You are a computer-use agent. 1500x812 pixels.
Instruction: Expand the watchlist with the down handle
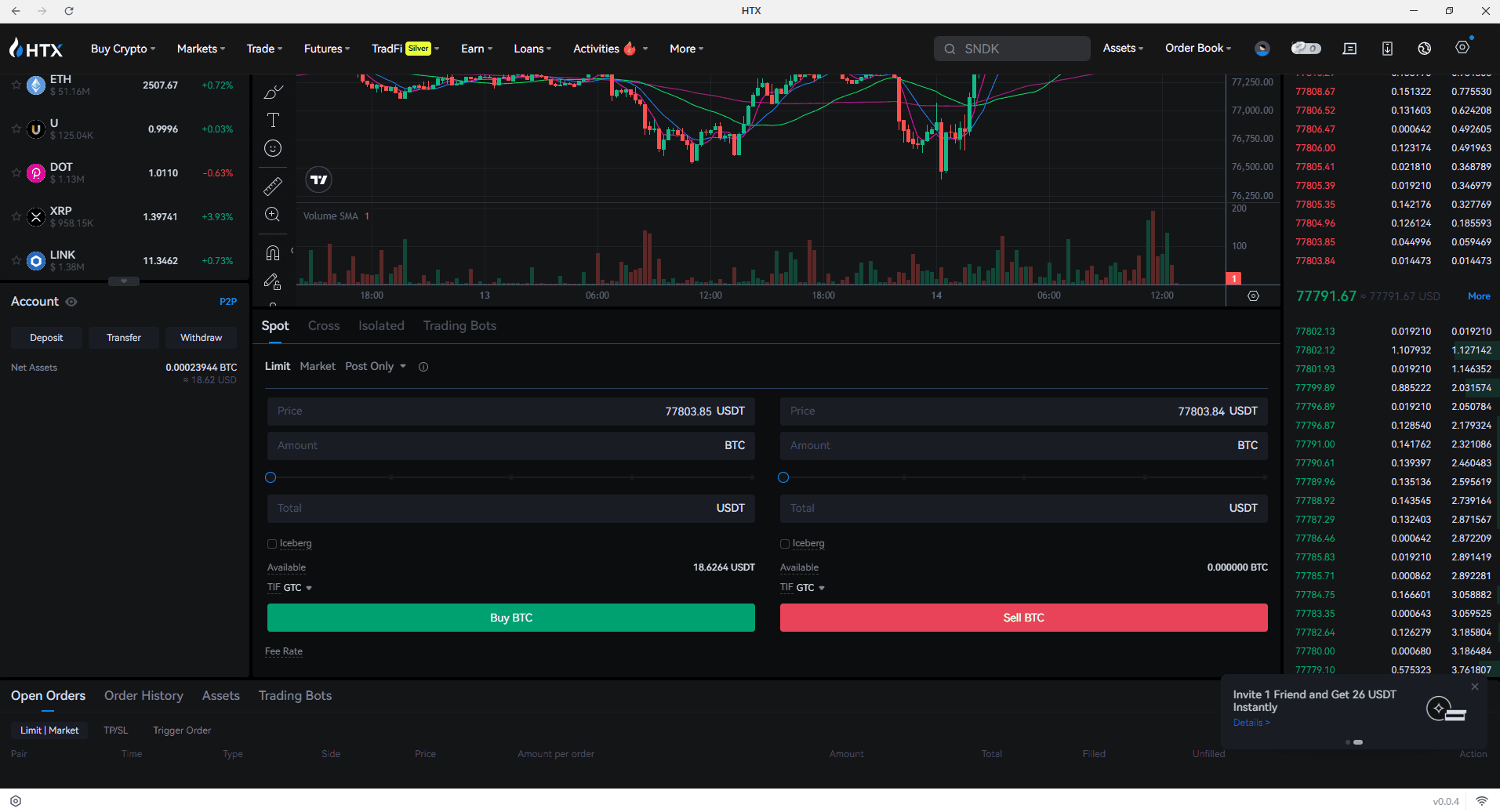(x=124, y=281)
